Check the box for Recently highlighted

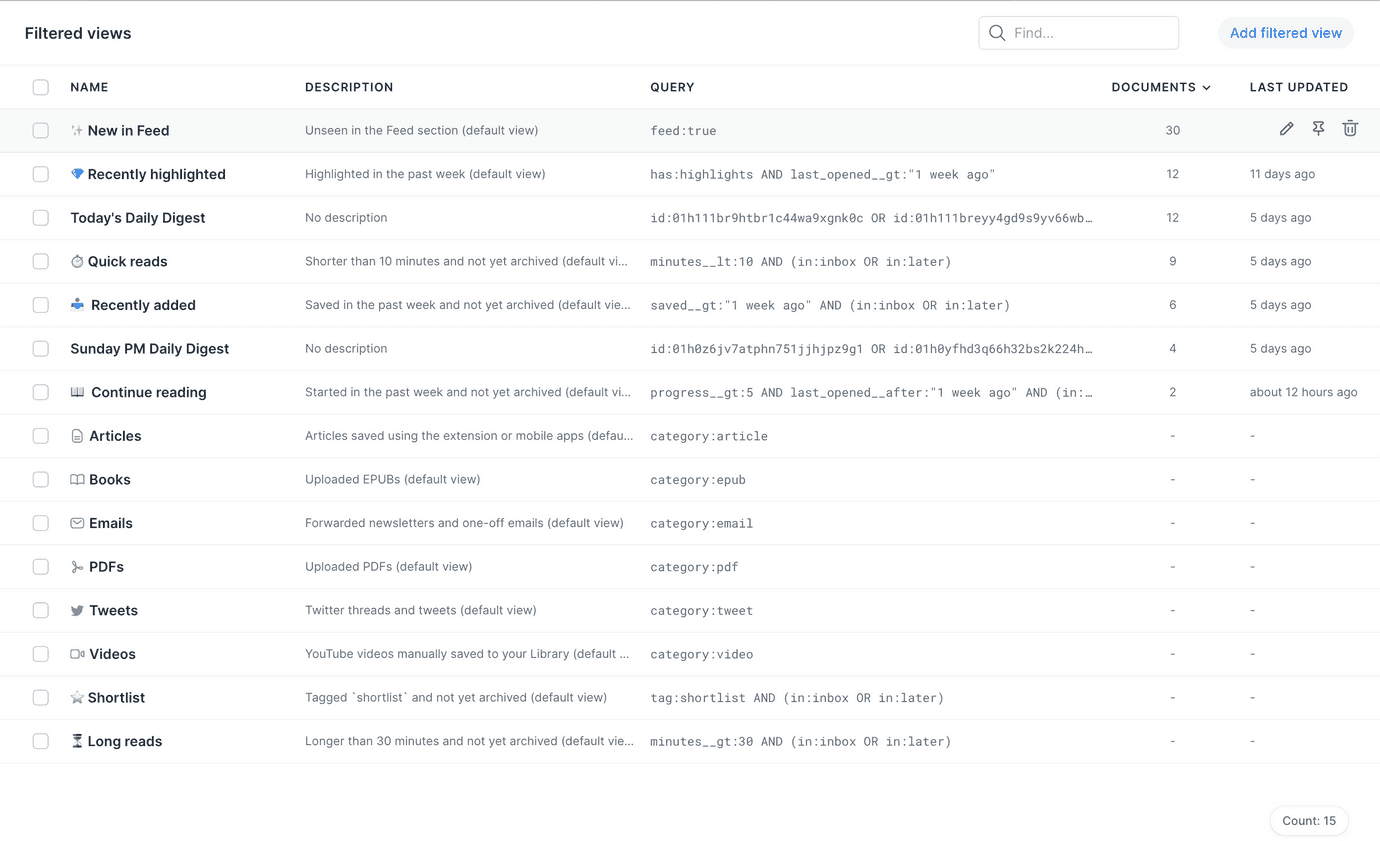41,174
